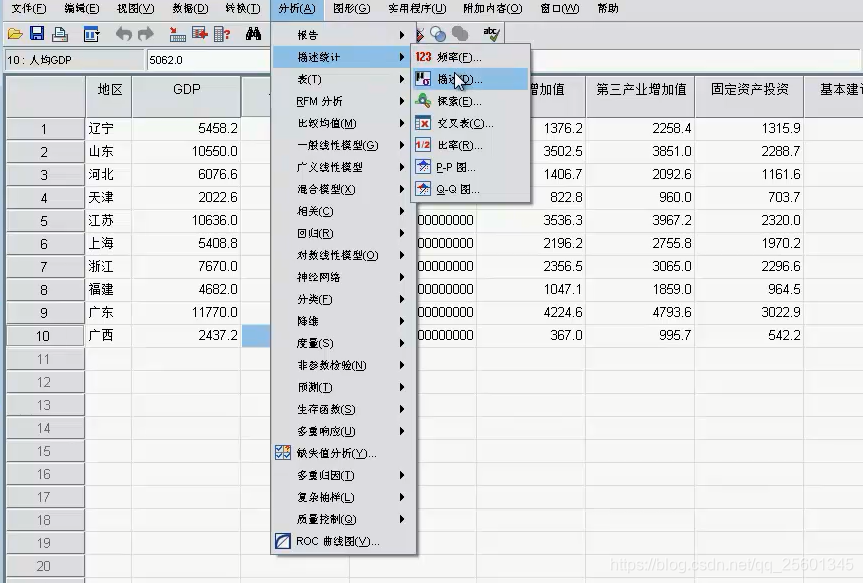
Task: Choose the 123 Frequencies (频率) submenu item
Action: (471, 57)
